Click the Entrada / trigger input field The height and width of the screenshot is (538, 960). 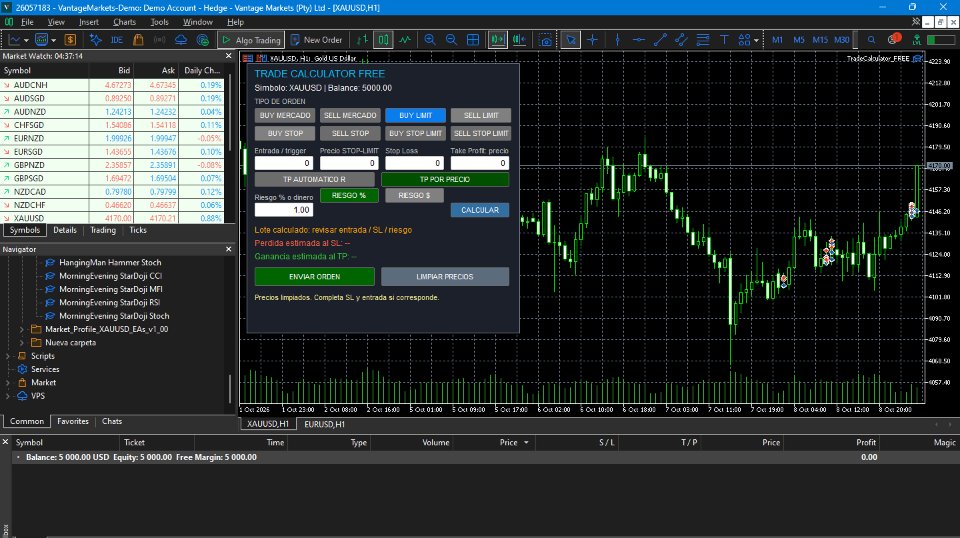coord(284,163)
